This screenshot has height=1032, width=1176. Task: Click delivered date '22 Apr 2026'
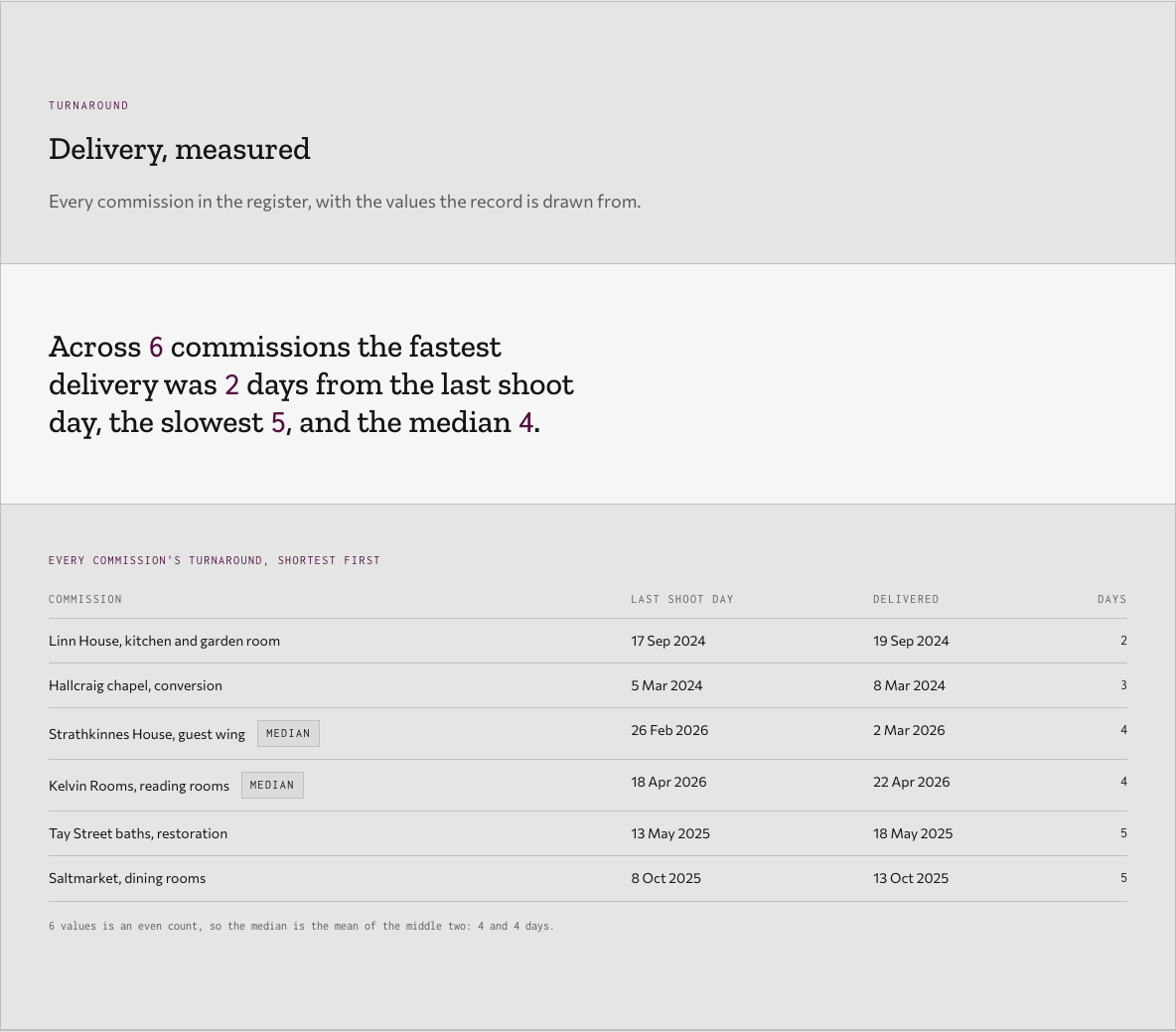pos(911,783)
